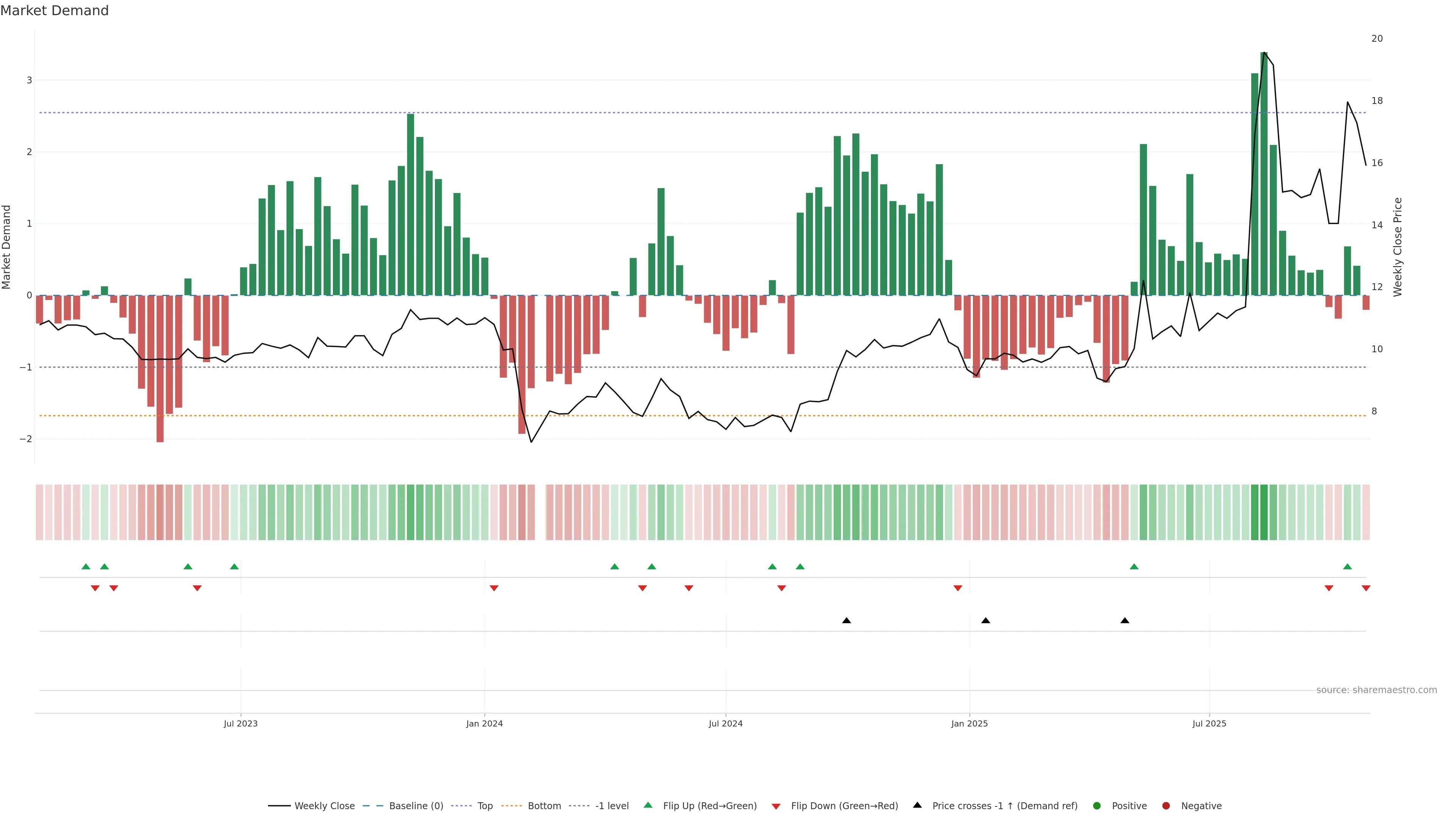
Task: Click the last green flip-up marker on the right
Action: 1348,567
